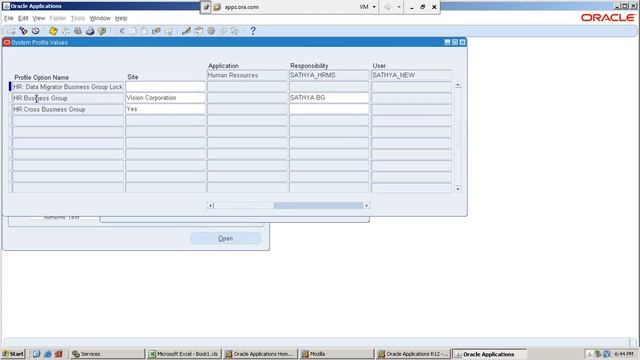Select the HR:Business Group profile option
Viewport: 640px width, 360px height.
click(x=68, y=98)
